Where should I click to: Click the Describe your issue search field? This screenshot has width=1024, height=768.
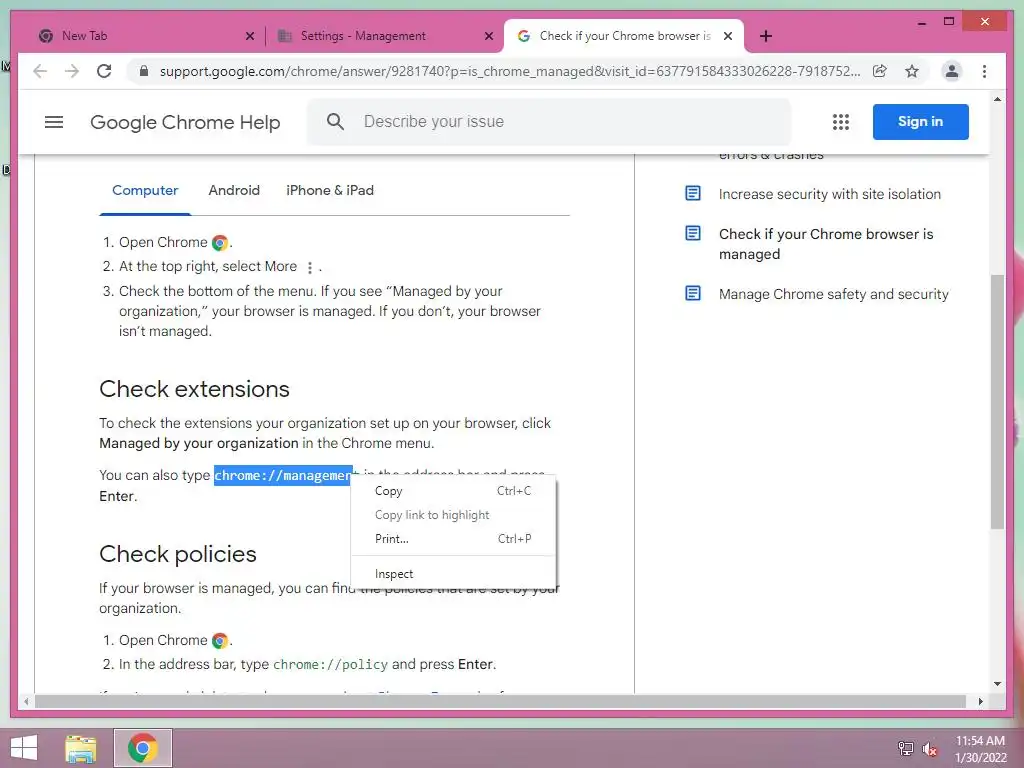pyautogui.click(x=549, y=121)
